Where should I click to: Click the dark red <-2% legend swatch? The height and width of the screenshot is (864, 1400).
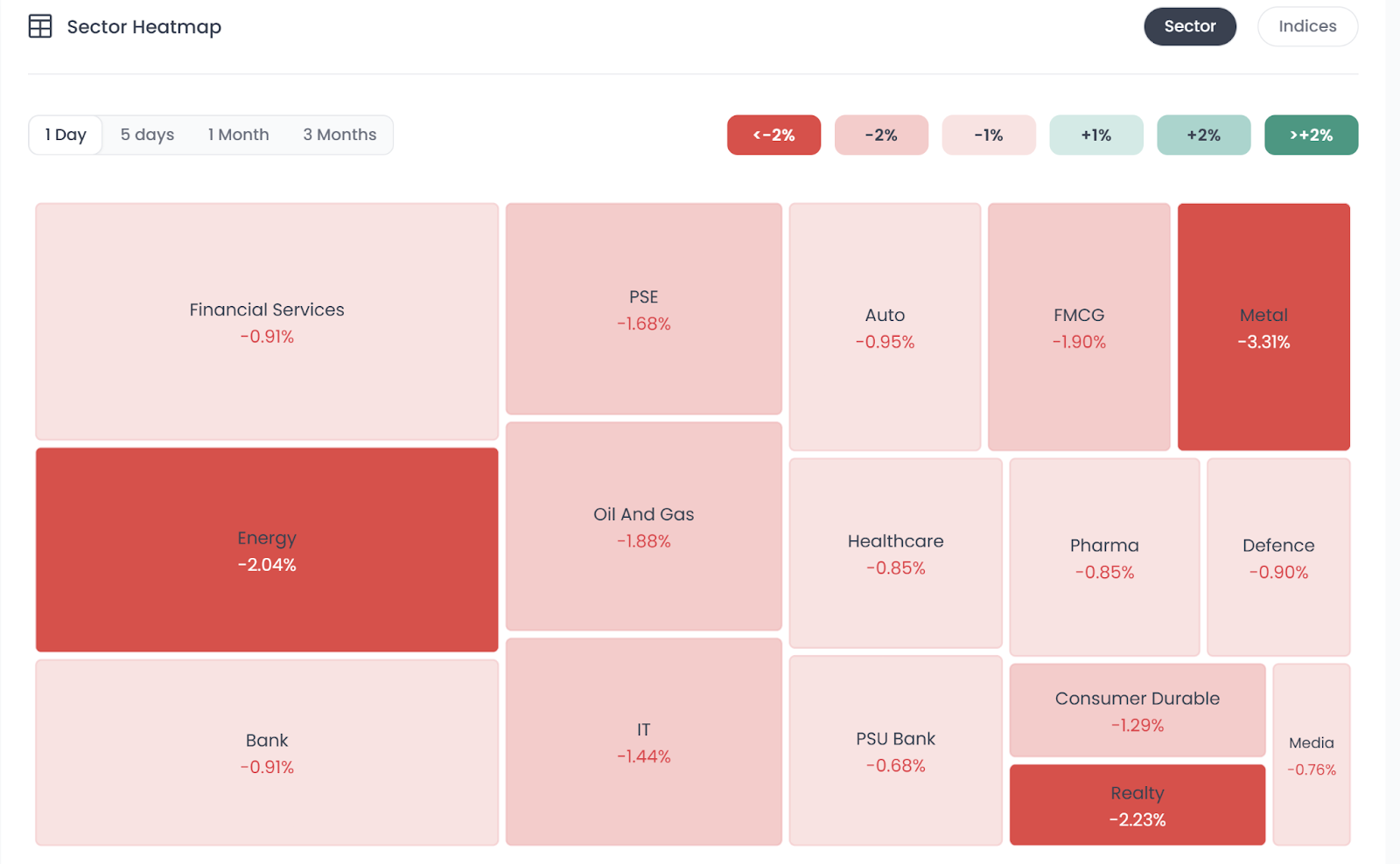click(x=773, y=135)
